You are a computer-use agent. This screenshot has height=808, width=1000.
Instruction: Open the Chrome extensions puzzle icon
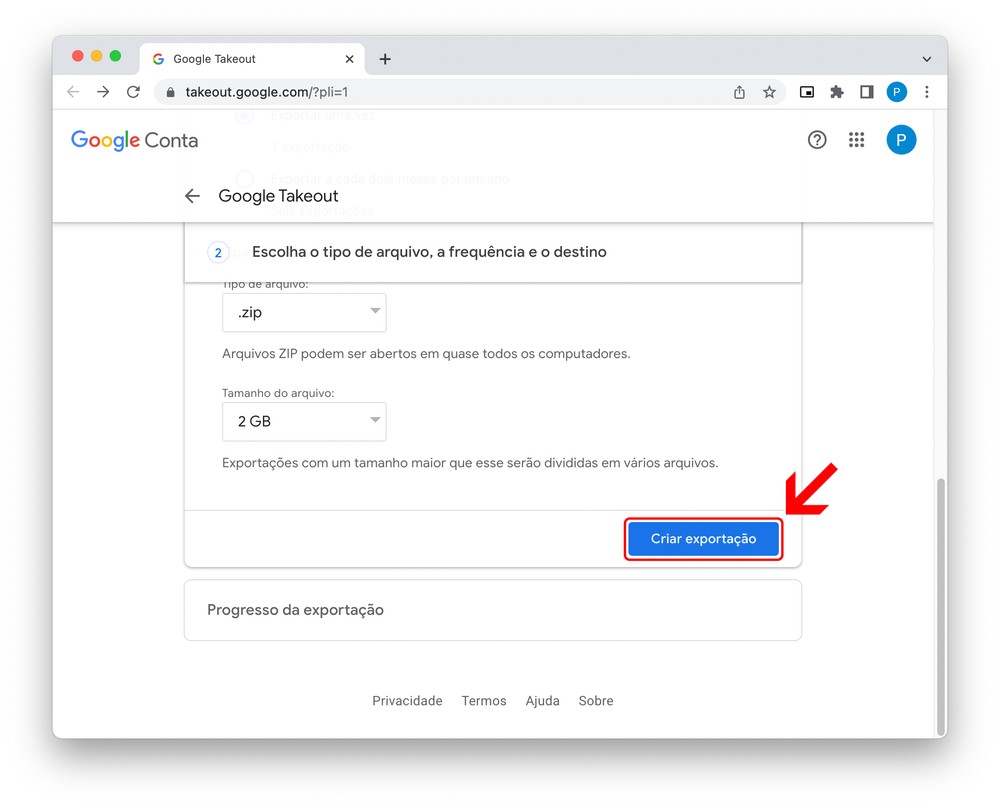coord(837,92)
